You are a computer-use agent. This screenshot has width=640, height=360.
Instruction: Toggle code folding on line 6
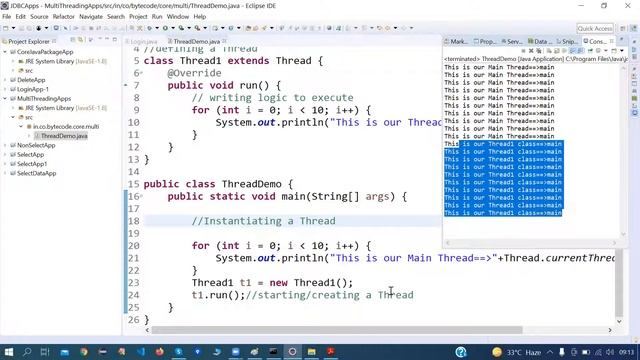[x=141, y=73]
